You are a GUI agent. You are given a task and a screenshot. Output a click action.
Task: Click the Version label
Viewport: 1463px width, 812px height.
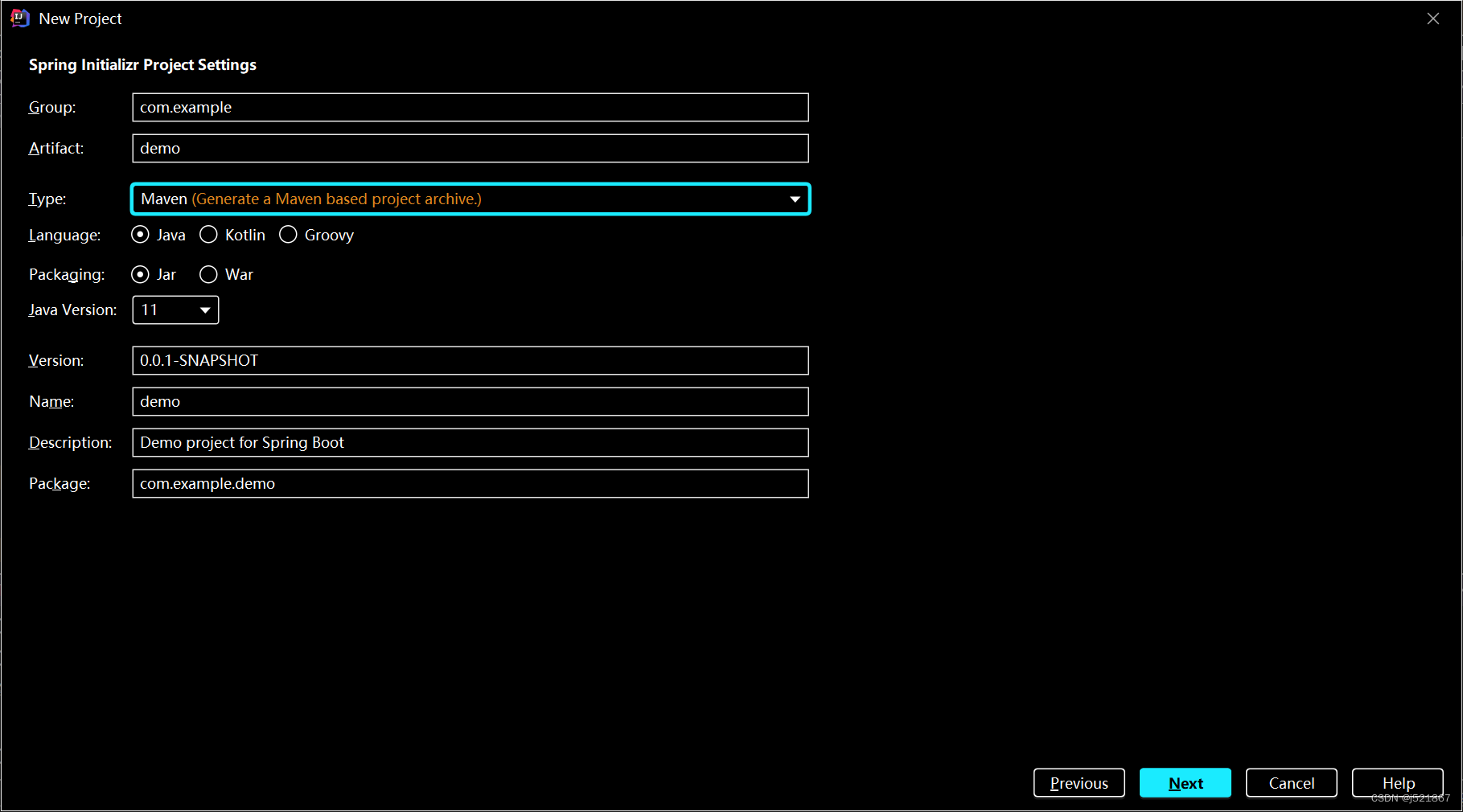pos(56,361)
